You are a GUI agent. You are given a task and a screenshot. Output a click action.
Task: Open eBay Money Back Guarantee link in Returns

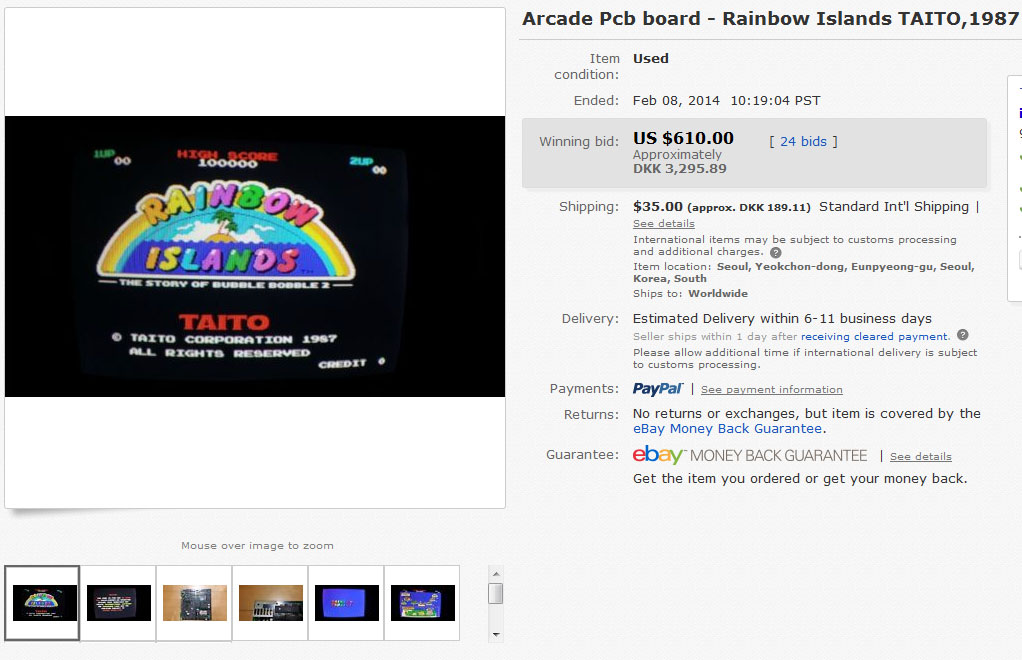pyautogui.click(x=727, y=429)
